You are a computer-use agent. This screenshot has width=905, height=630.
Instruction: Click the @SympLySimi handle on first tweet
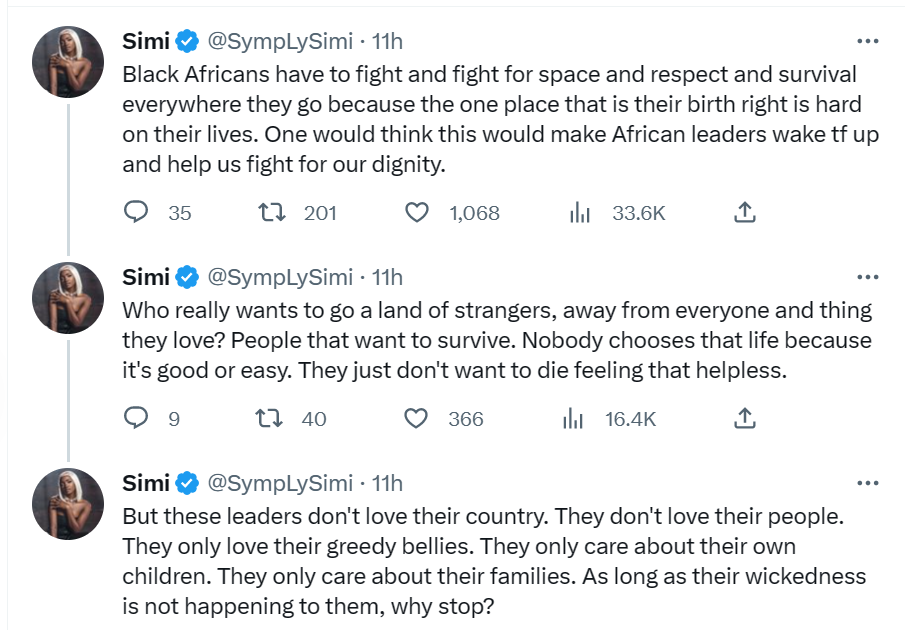(x=283, y=41)
